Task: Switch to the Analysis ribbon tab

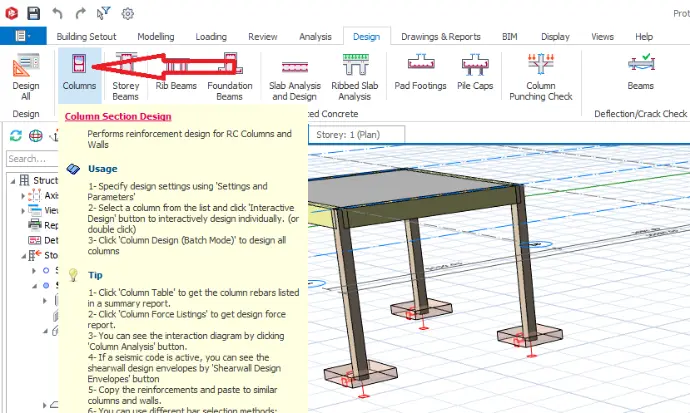Action: [x=315, y=37]
